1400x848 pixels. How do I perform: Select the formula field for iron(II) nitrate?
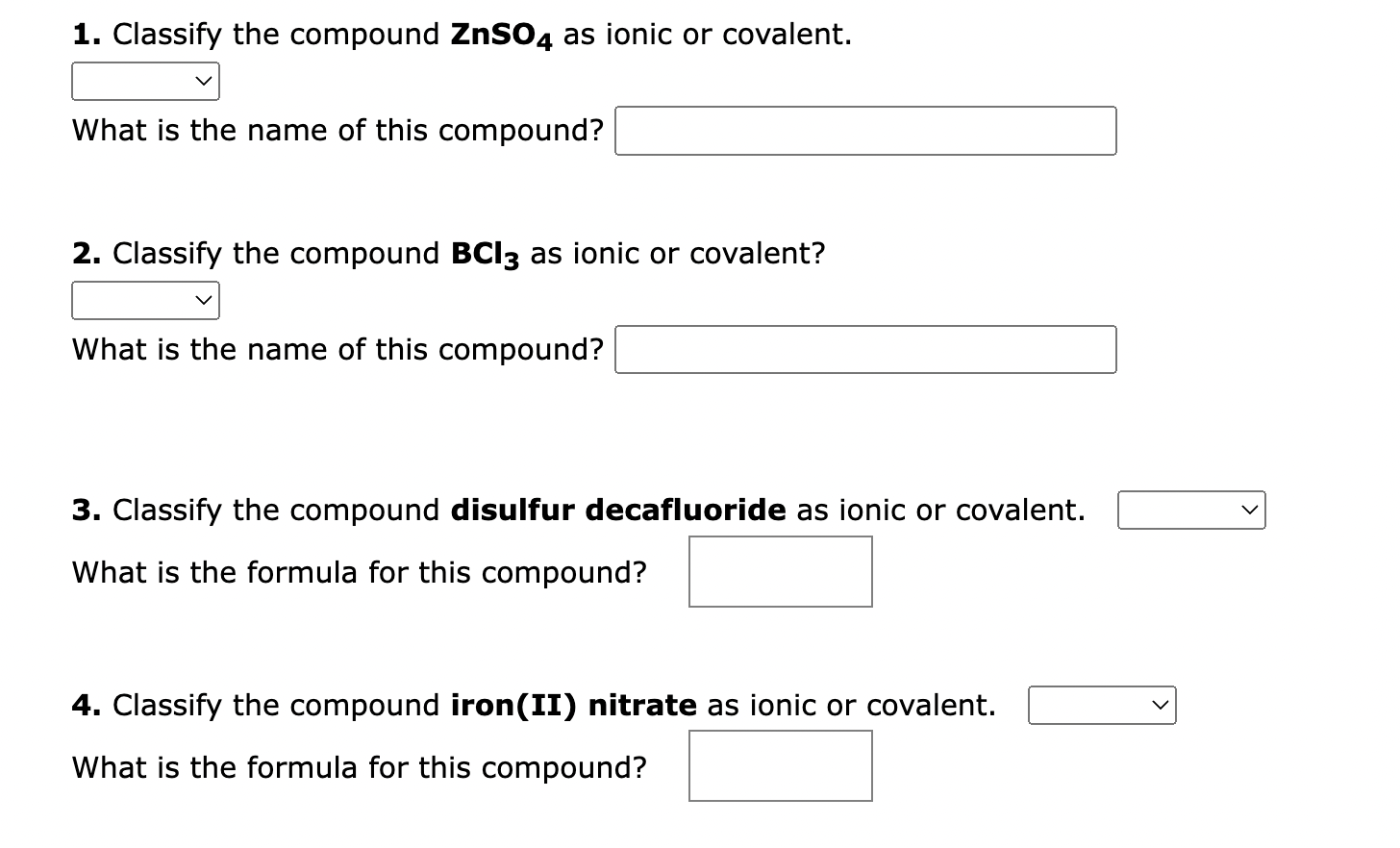pyautogui.click(x=780, y=765)
